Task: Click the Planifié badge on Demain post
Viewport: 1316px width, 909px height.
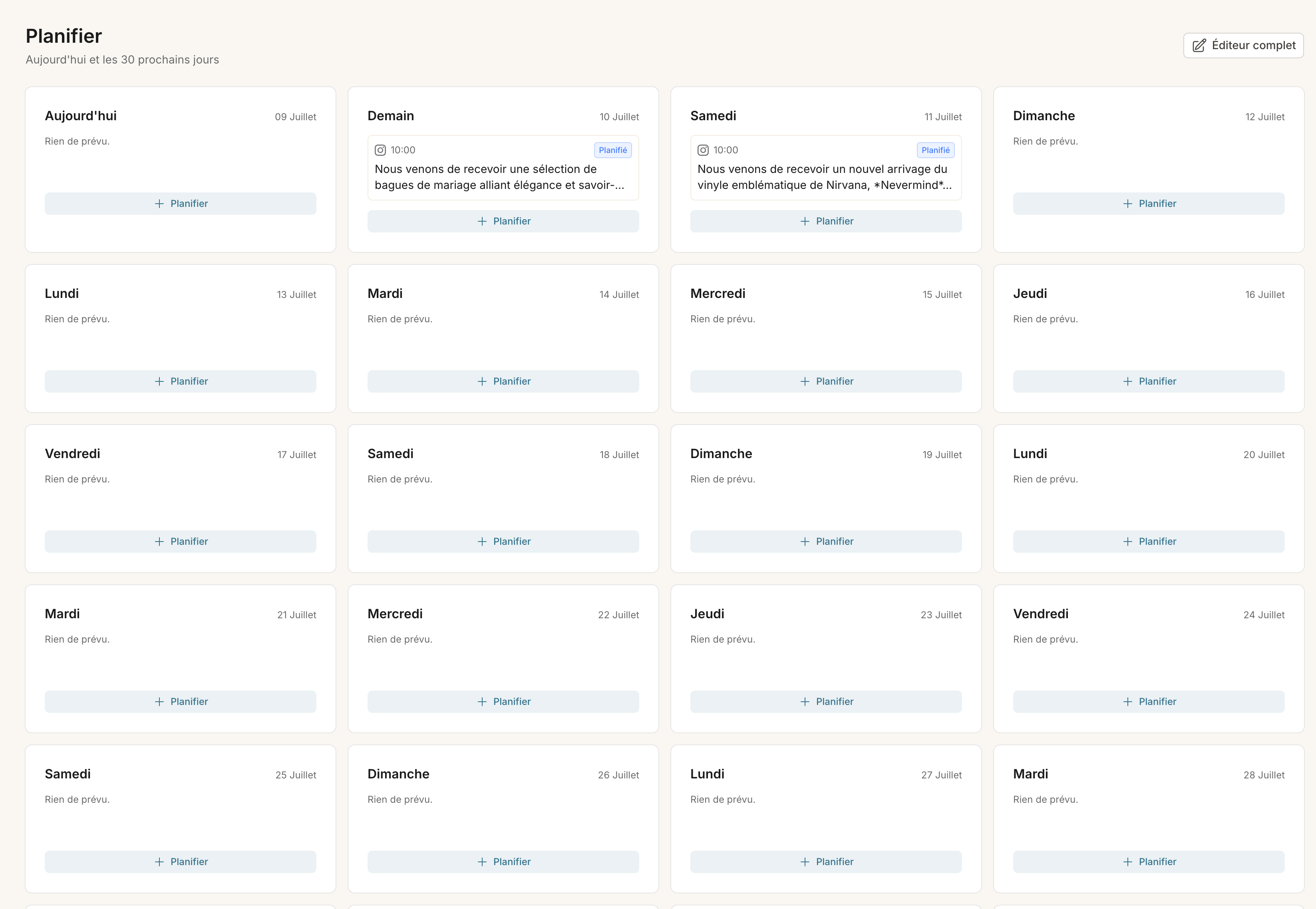Action: (612, 150)
